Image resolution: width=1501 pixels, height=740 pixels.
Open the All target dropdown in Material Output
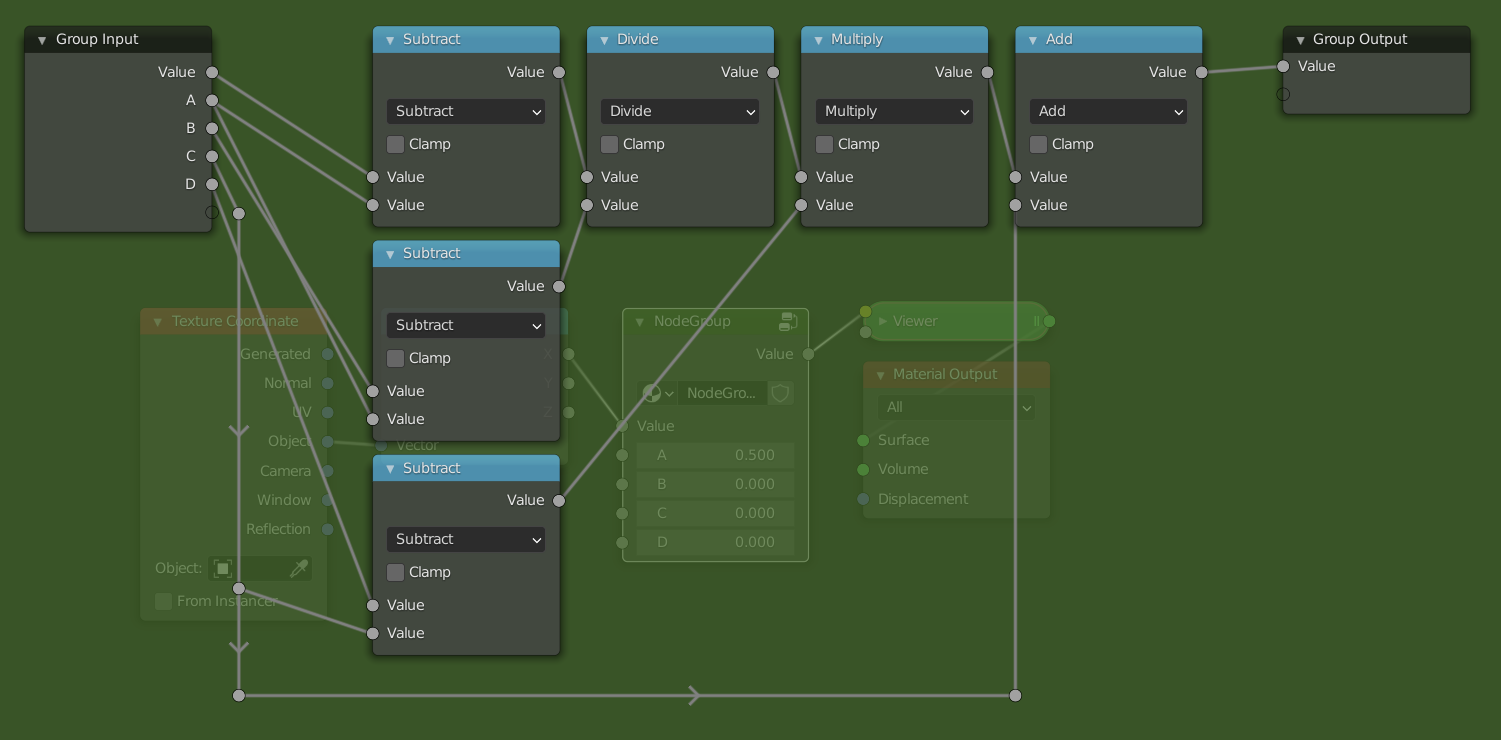click(956, 407)
